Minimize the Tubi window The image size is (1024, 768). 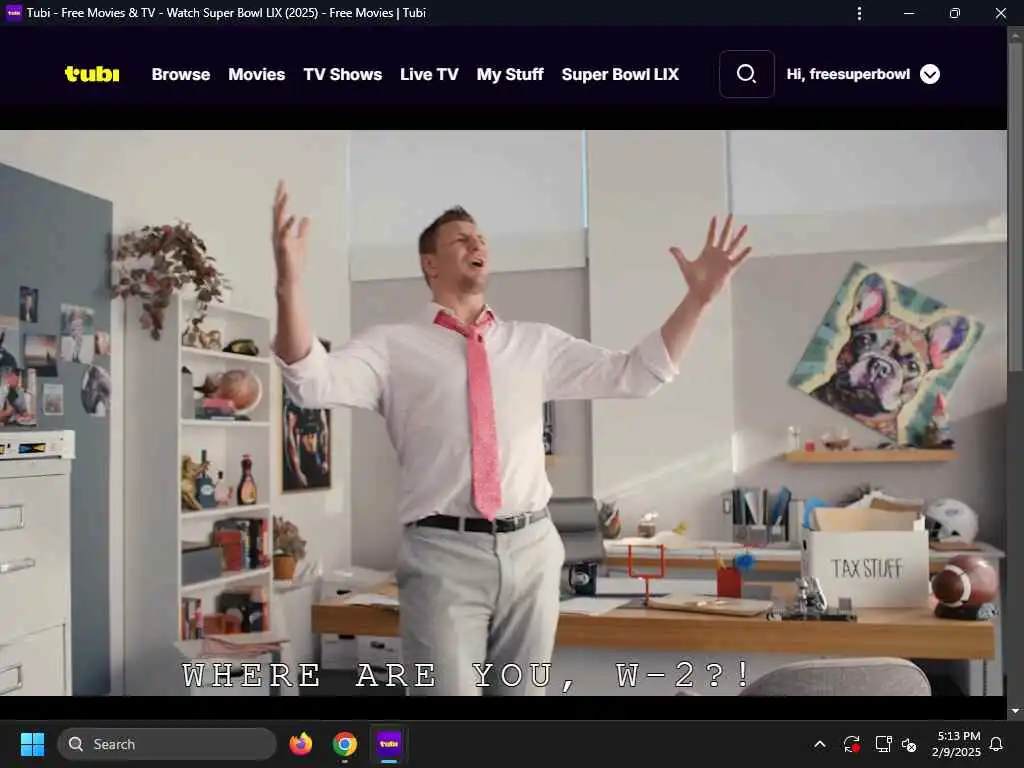point(909,13)
